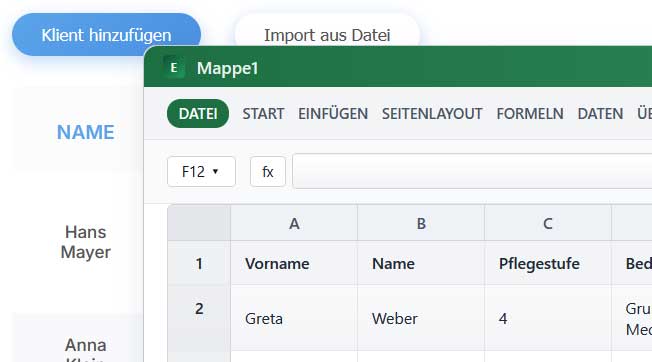Viewport: 652px width, 362px height.
Task: Go to the FORMELN ribbon tab
Action: [x=530, y=113]
